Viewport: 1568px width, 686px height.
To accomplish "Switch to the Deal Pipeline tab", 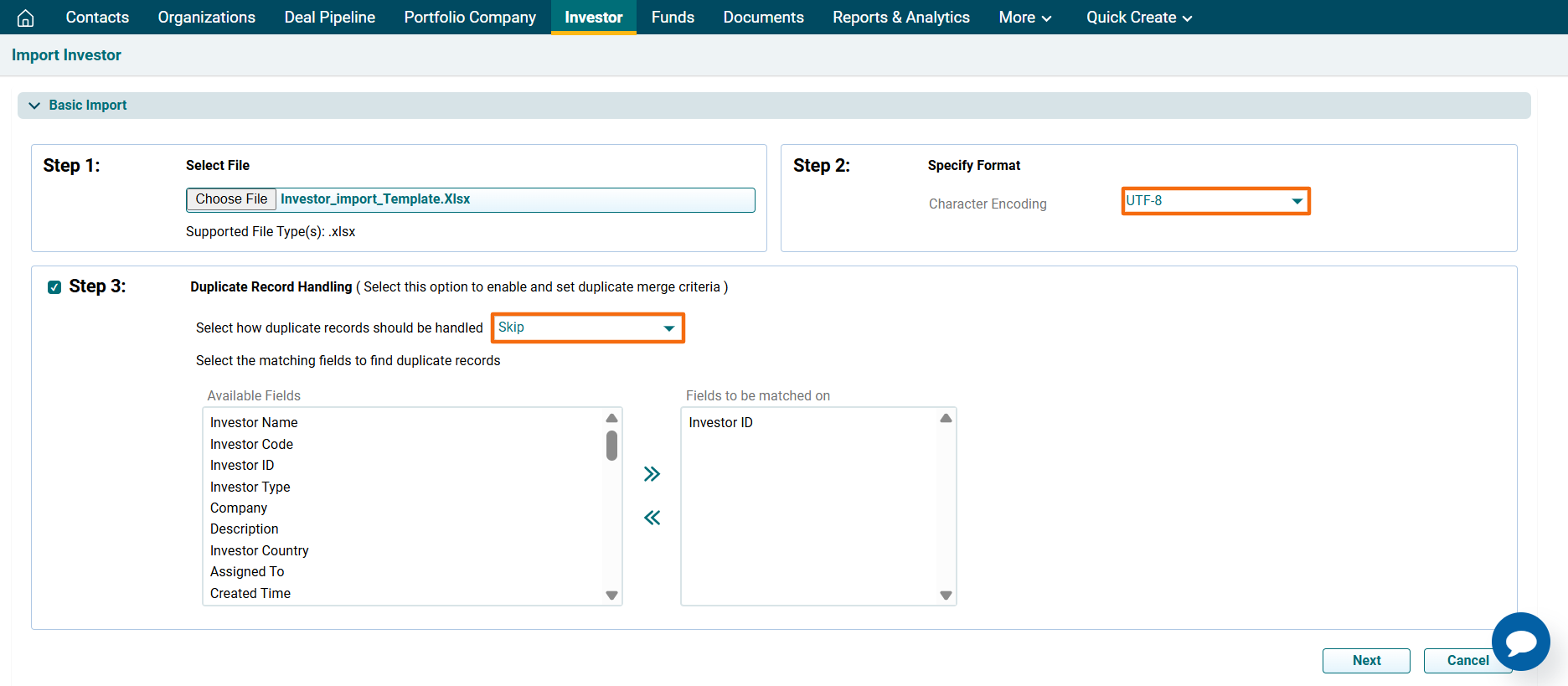I will [329, 18].
